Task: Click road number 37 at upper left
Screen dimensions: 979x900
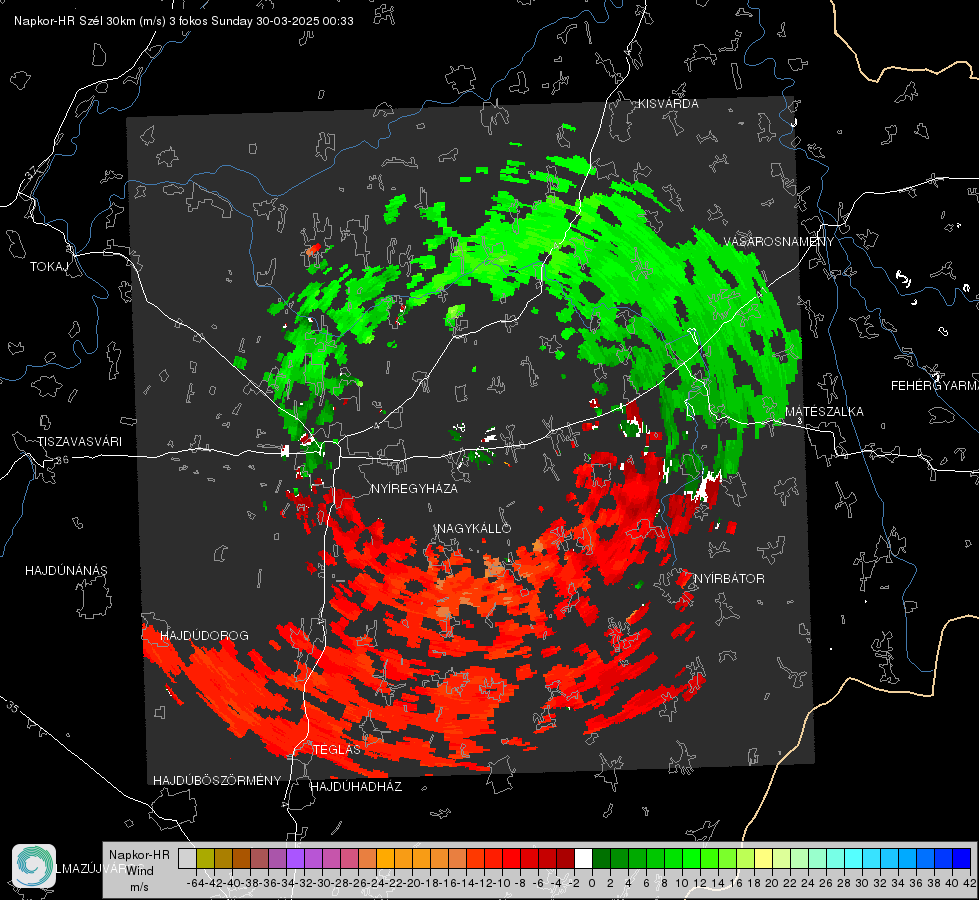Action: pos(32,173)
